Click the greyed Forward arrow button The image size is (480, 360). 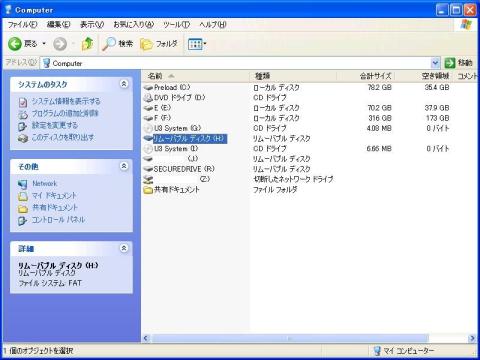pyautogui.click(x=60, y=44)
